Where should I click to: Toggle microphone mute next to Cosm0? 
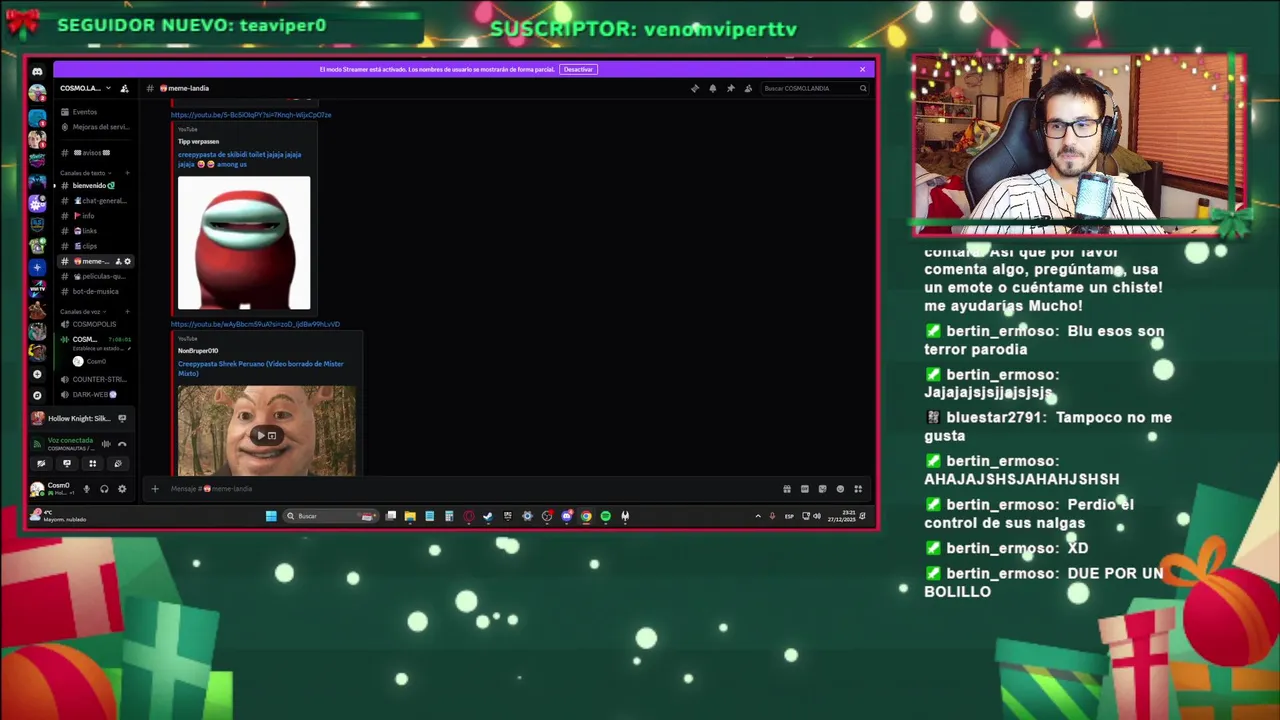point(86,489)
